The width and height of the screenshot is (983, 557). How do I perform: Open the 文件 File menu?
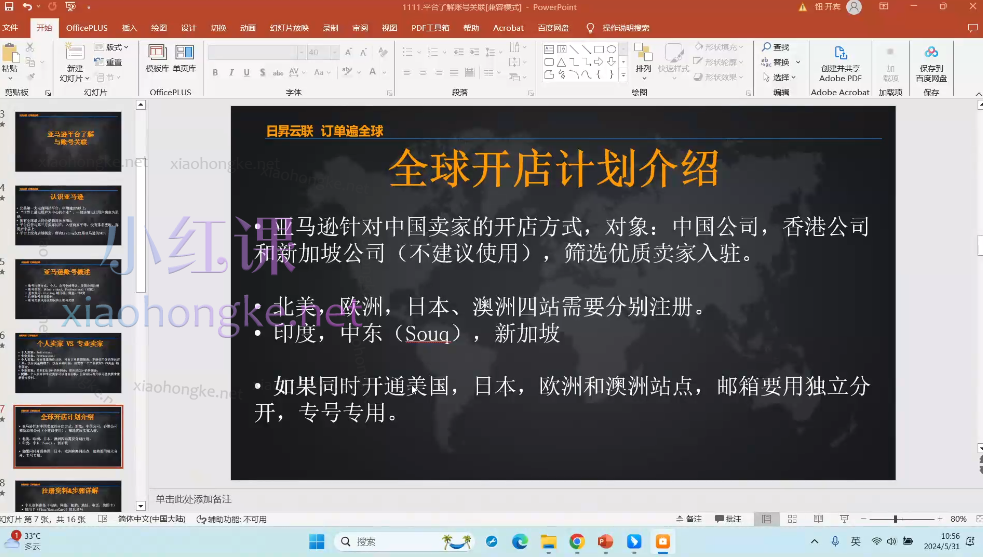click(10, 28)
